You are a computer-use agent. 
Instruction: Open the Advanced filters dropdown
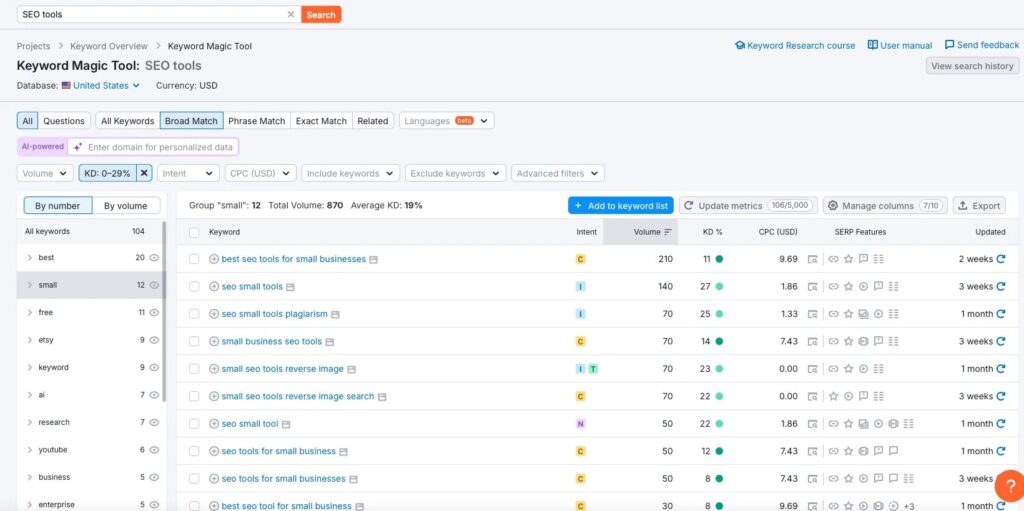point(558,173)
